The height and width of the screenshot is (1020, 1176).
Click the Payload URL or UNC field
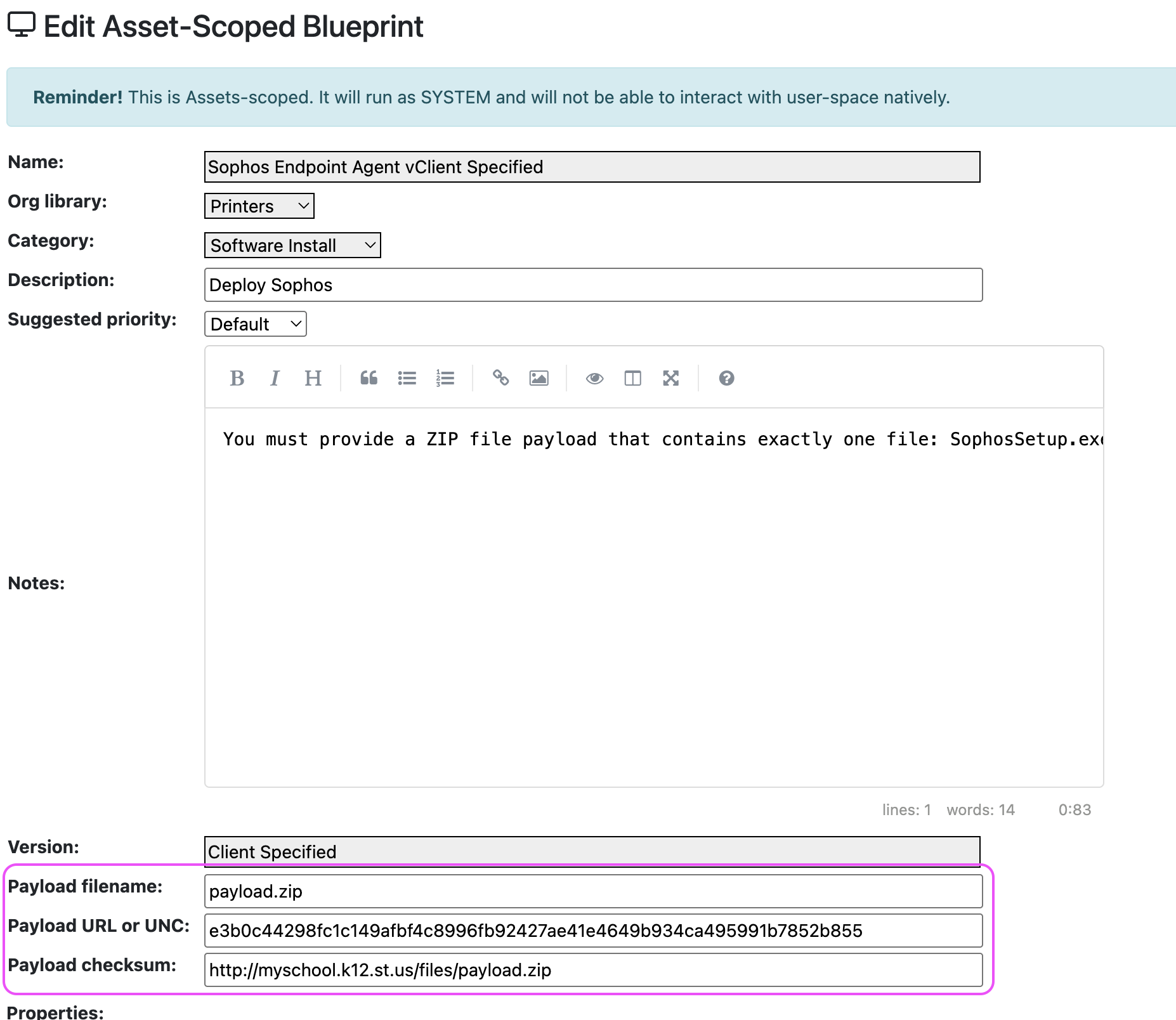(x=594, y=931)
